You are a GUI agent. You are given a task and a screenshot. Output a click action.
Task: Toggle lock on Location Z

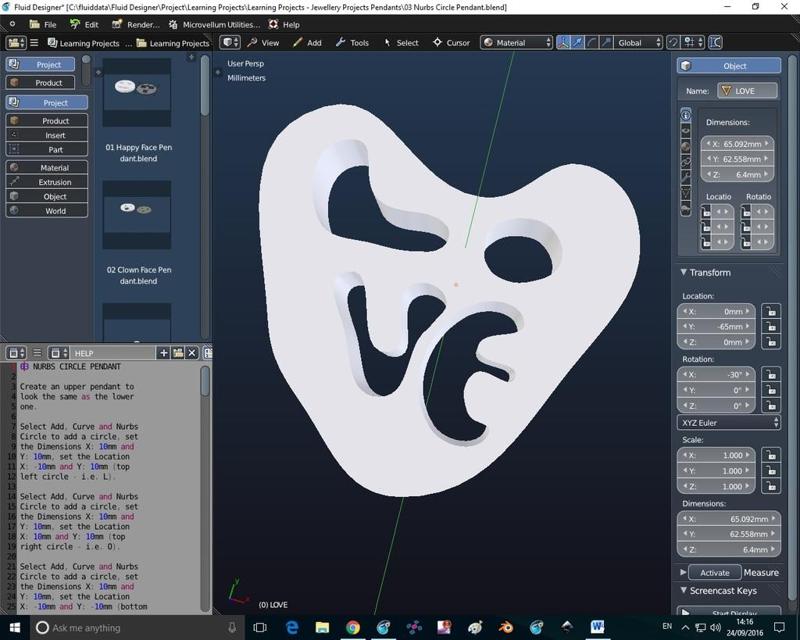[x=770, y=343]
